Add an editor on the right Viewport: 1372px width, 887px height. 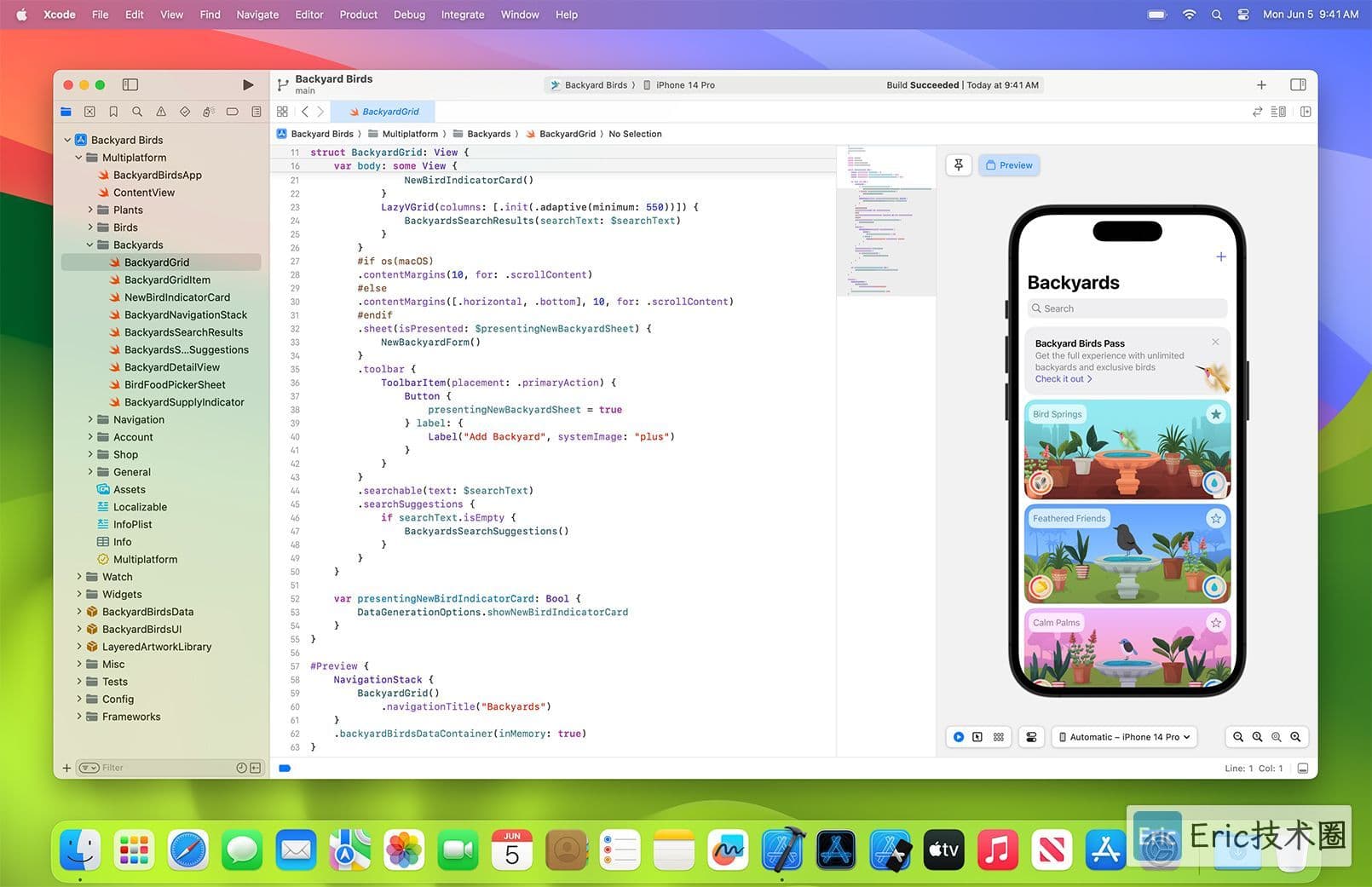coord(1306,112)
